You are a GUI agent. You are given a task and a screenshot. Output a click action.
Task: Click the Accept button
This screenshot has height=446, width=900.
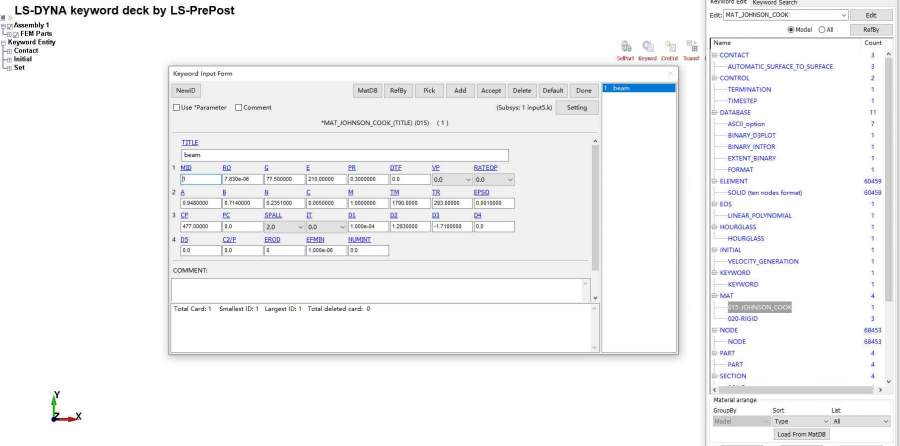click(x=491, y=90)
